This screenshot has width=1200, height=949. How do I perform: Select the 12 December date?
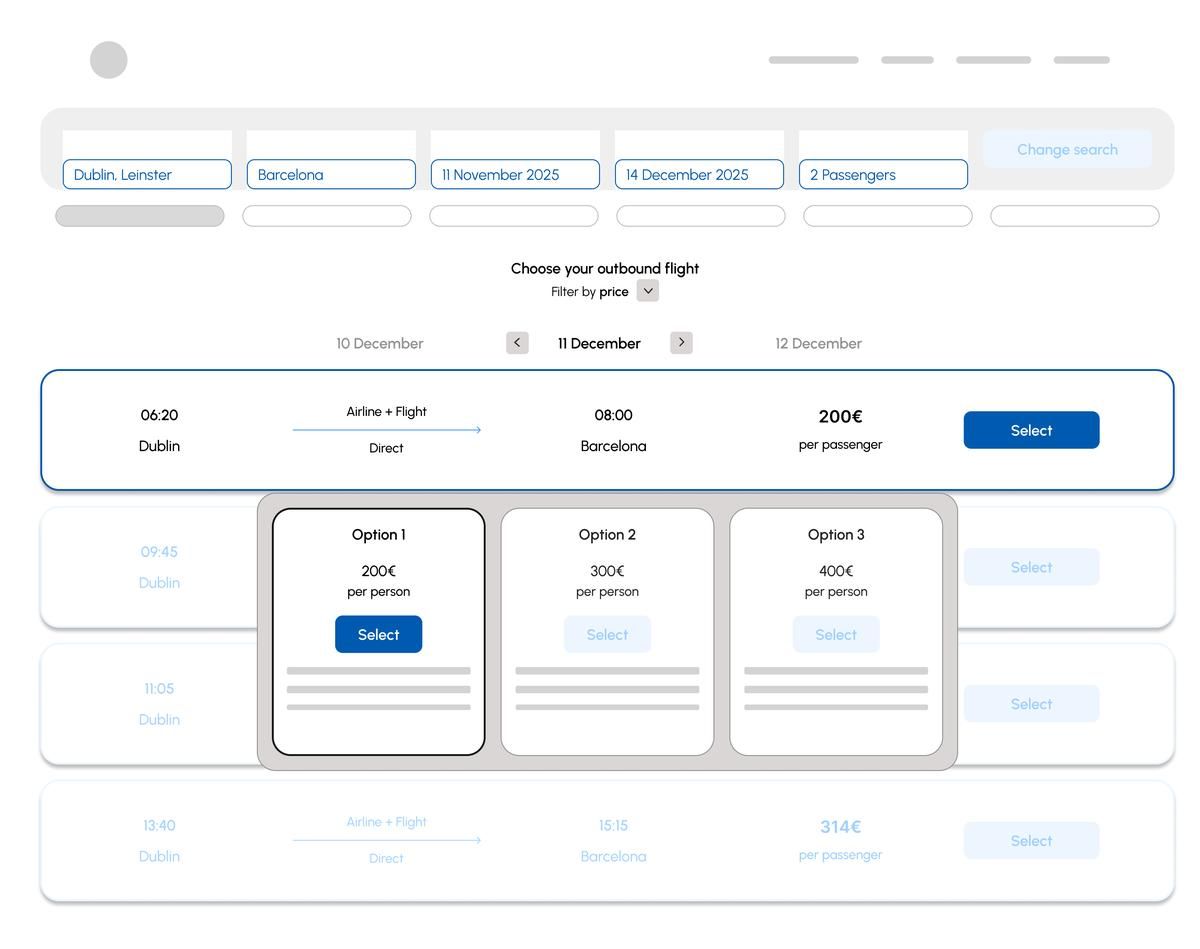(818, 343)
